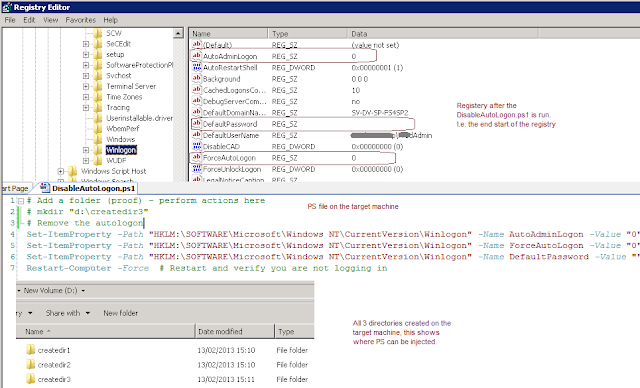
Task: Expand the Winlogon key node
Action: point(86,150)
